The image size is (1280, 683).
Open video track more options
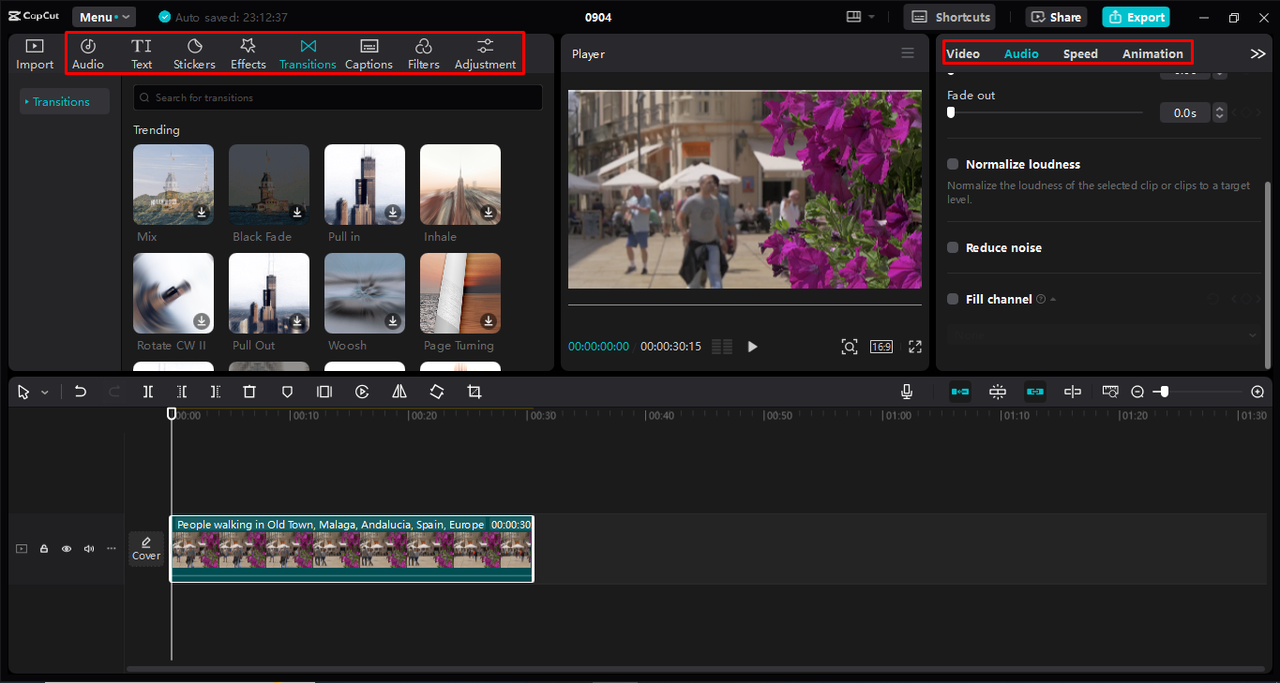[111, 549]
